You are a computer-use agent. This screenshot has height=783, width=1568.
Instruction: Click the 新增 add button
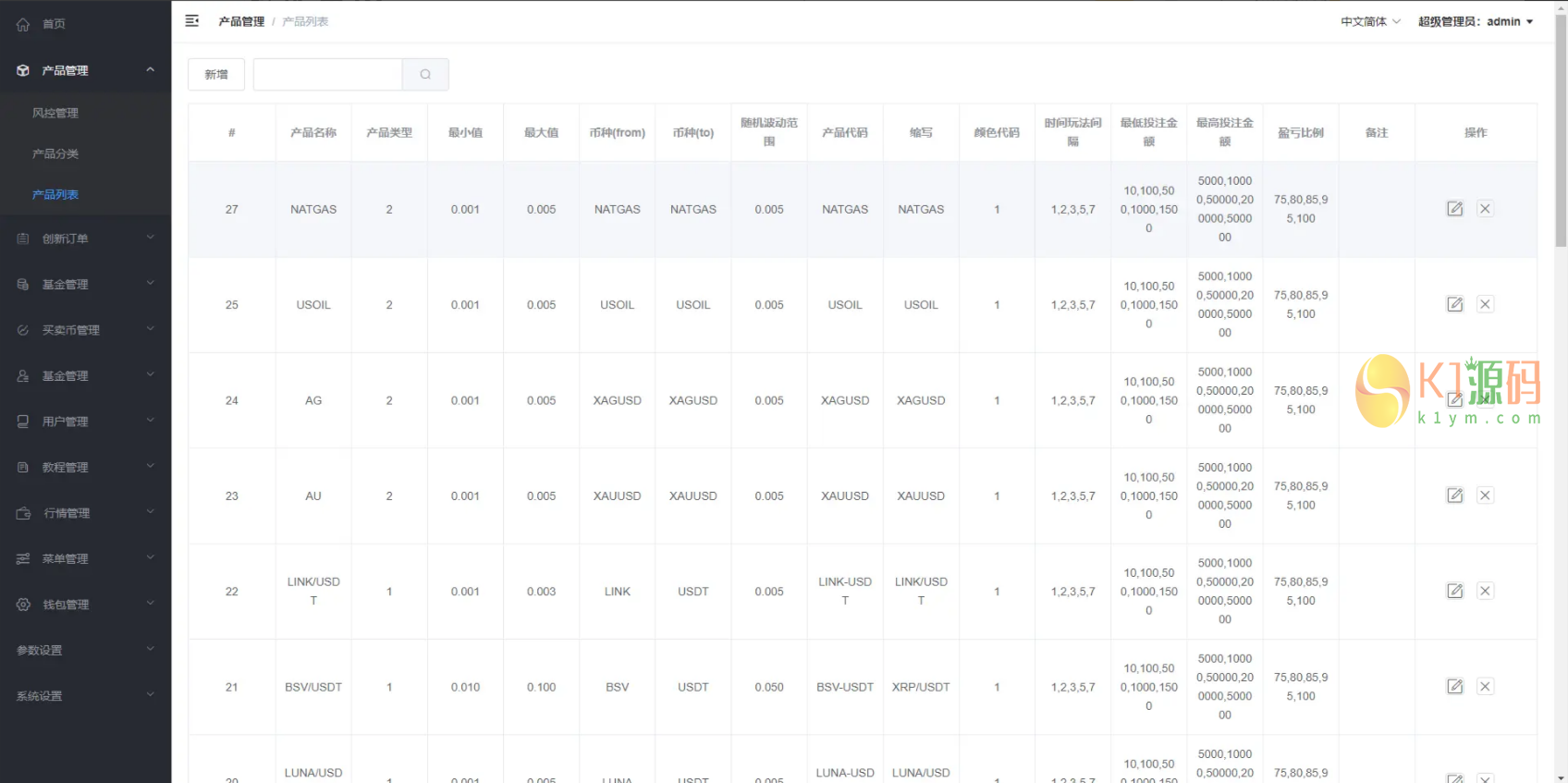(216, 75)
